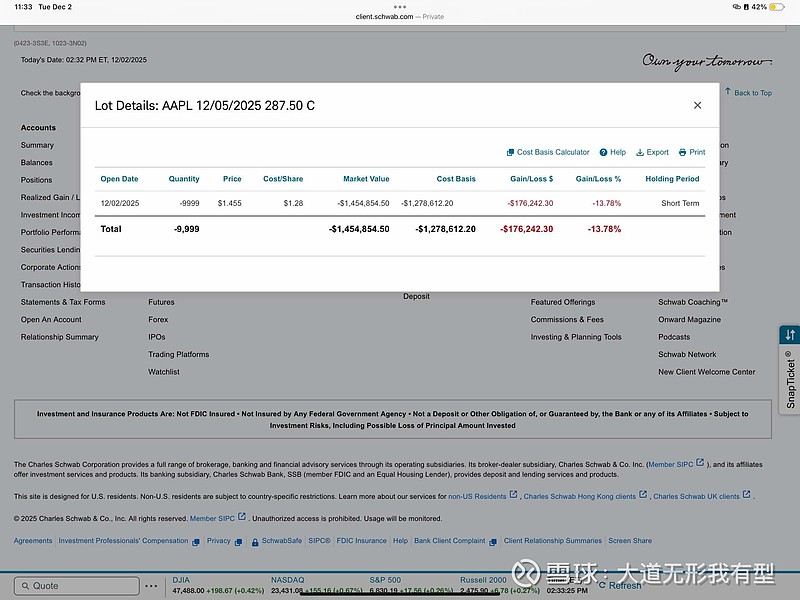This screenshot has height=600, width=800.
Task: Close the Lot Details dialog
Action: pos(697,105)
